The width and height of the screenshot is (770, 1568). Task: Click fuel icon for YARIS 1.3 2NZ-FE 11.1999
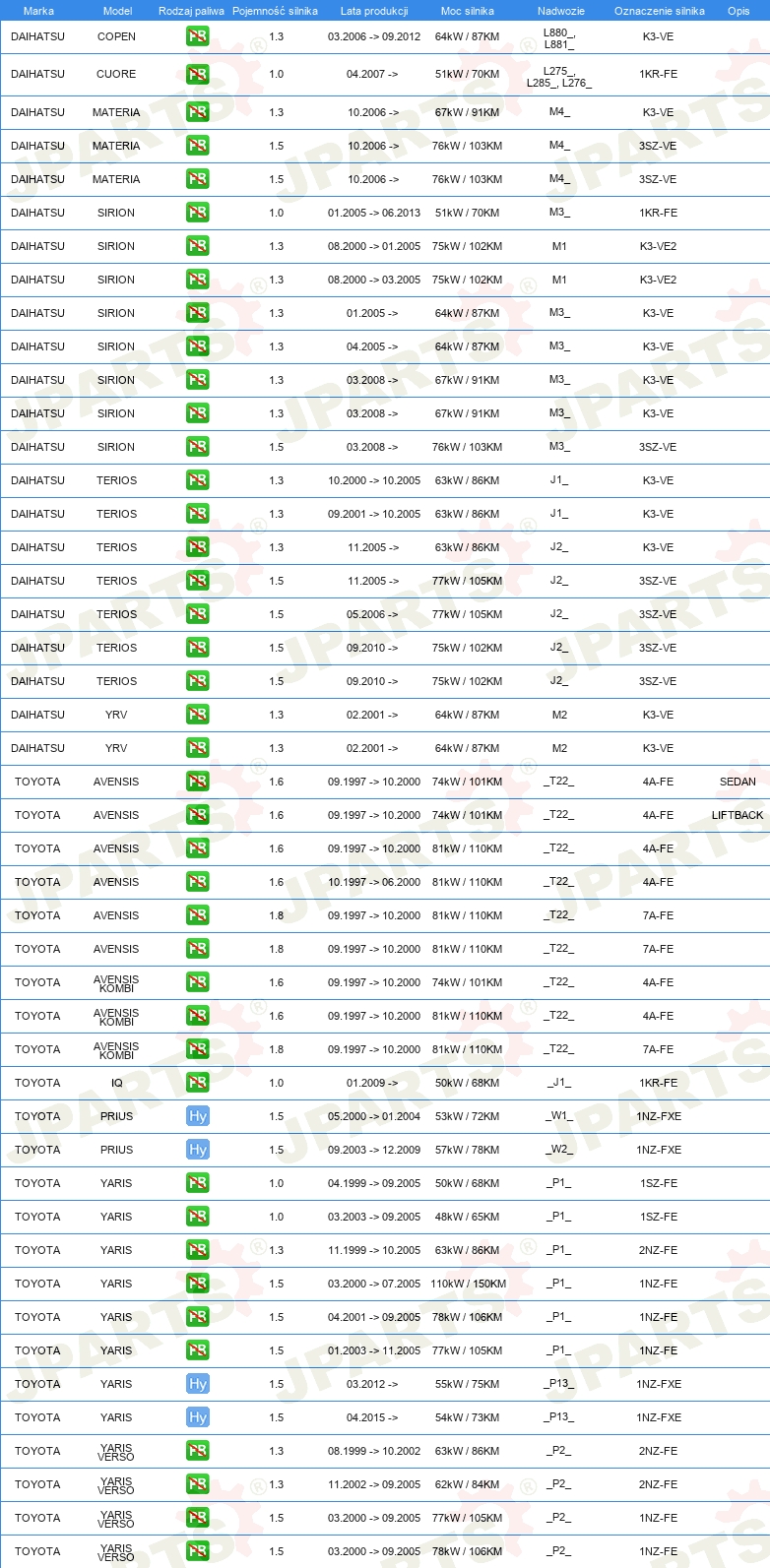pos(198,1250)
